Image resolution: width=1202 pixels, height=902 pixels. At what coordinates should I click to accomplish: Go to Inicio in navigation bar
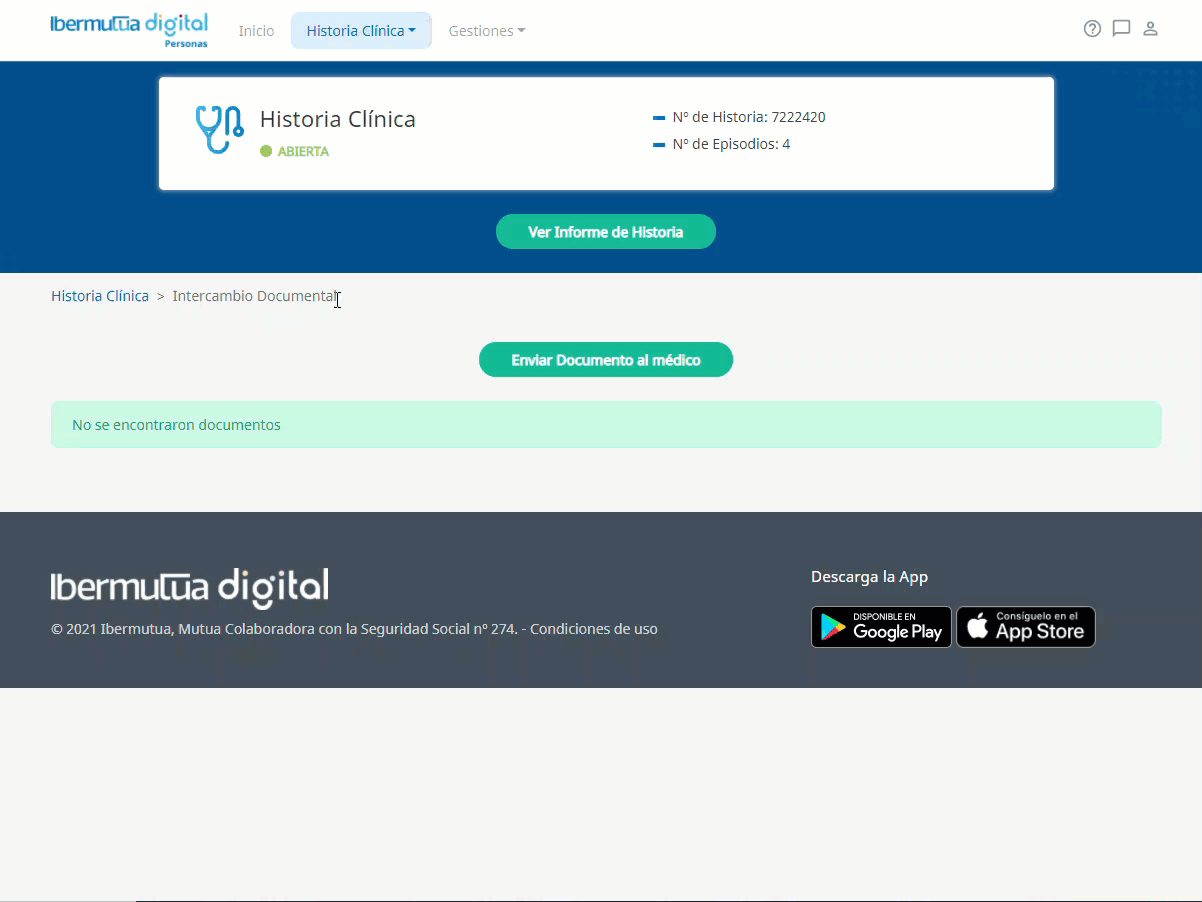(256, 31)
